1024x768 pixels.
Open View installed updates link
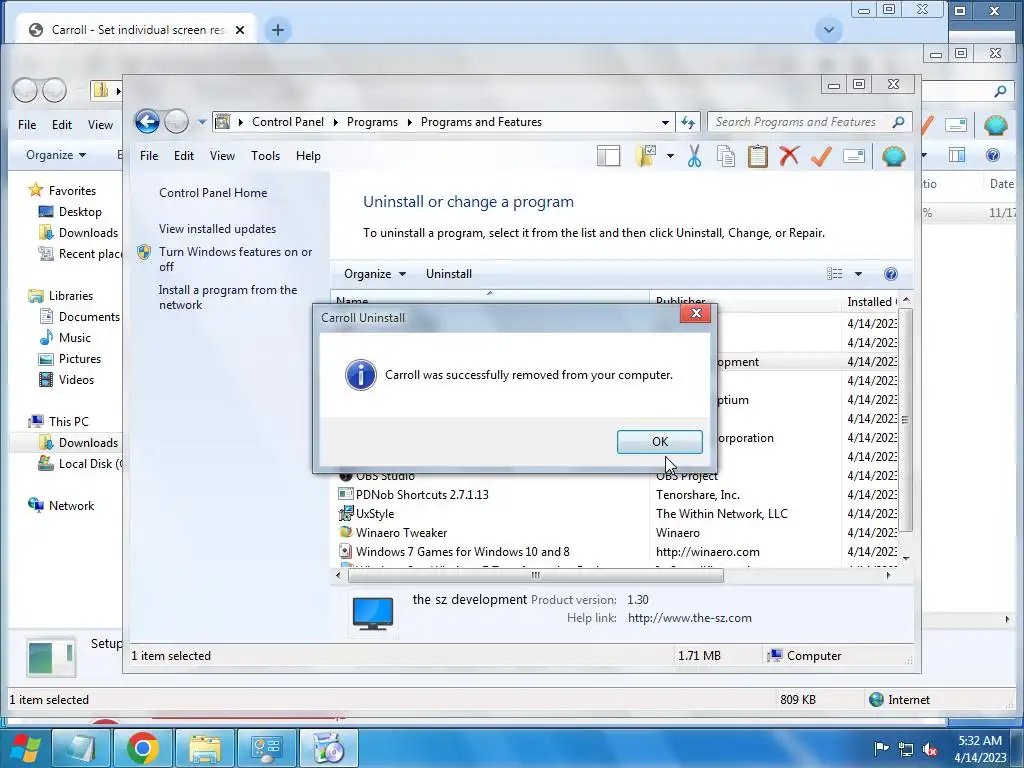point(217,229)
